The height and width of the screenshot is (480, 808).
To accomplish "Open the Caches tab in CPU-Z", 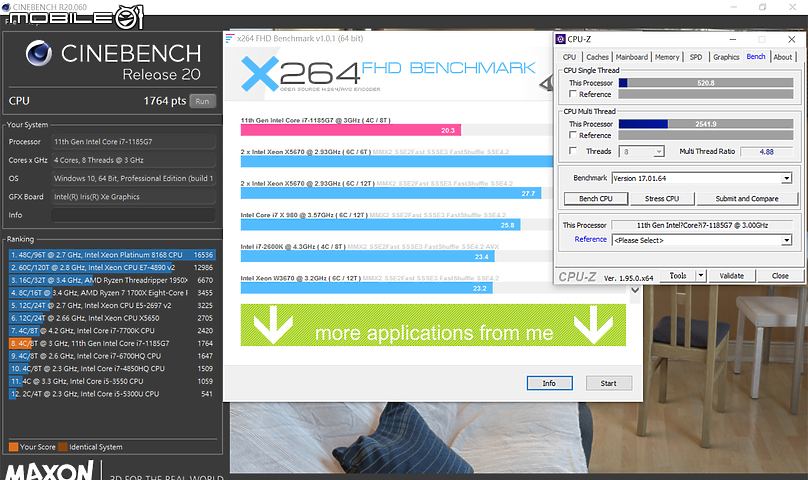I will pyautogui.click(x=597, y=57).
